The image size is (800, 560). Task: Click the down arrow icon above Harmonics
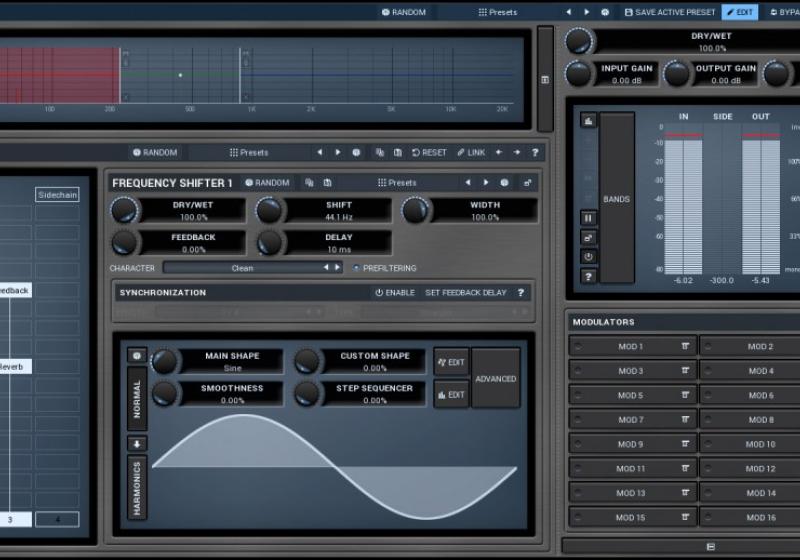(x=137, y=443)
